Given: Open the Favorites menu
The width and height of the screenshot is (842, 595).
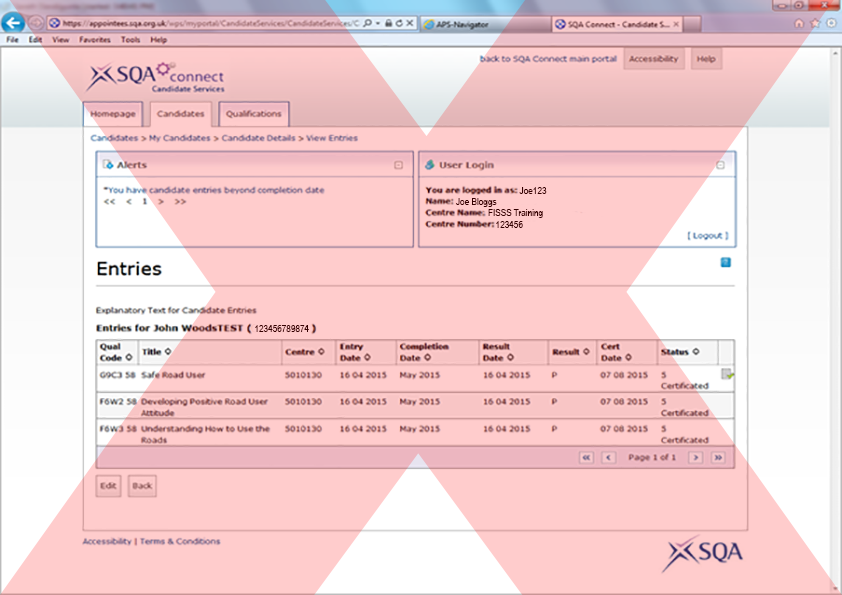Looking at the screenshot, I should [95, 40].
